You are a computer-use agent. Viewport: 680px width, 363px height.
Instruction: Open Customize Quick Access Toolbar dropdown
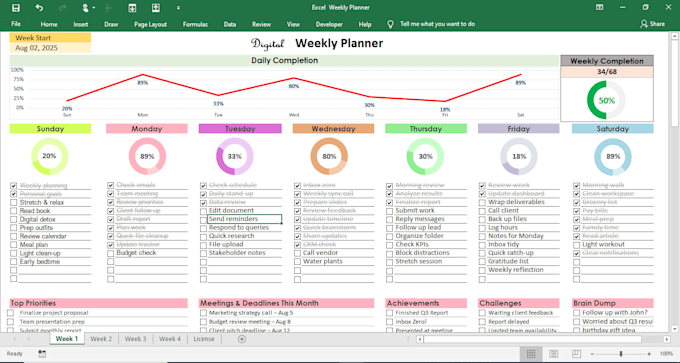(x=178, y=8)
